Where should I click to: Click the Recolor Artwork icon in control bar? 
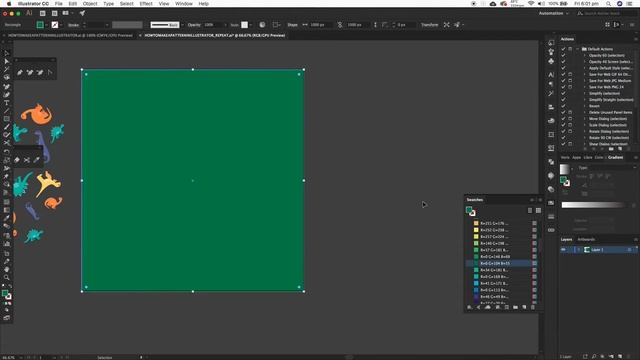pos(262,25)
